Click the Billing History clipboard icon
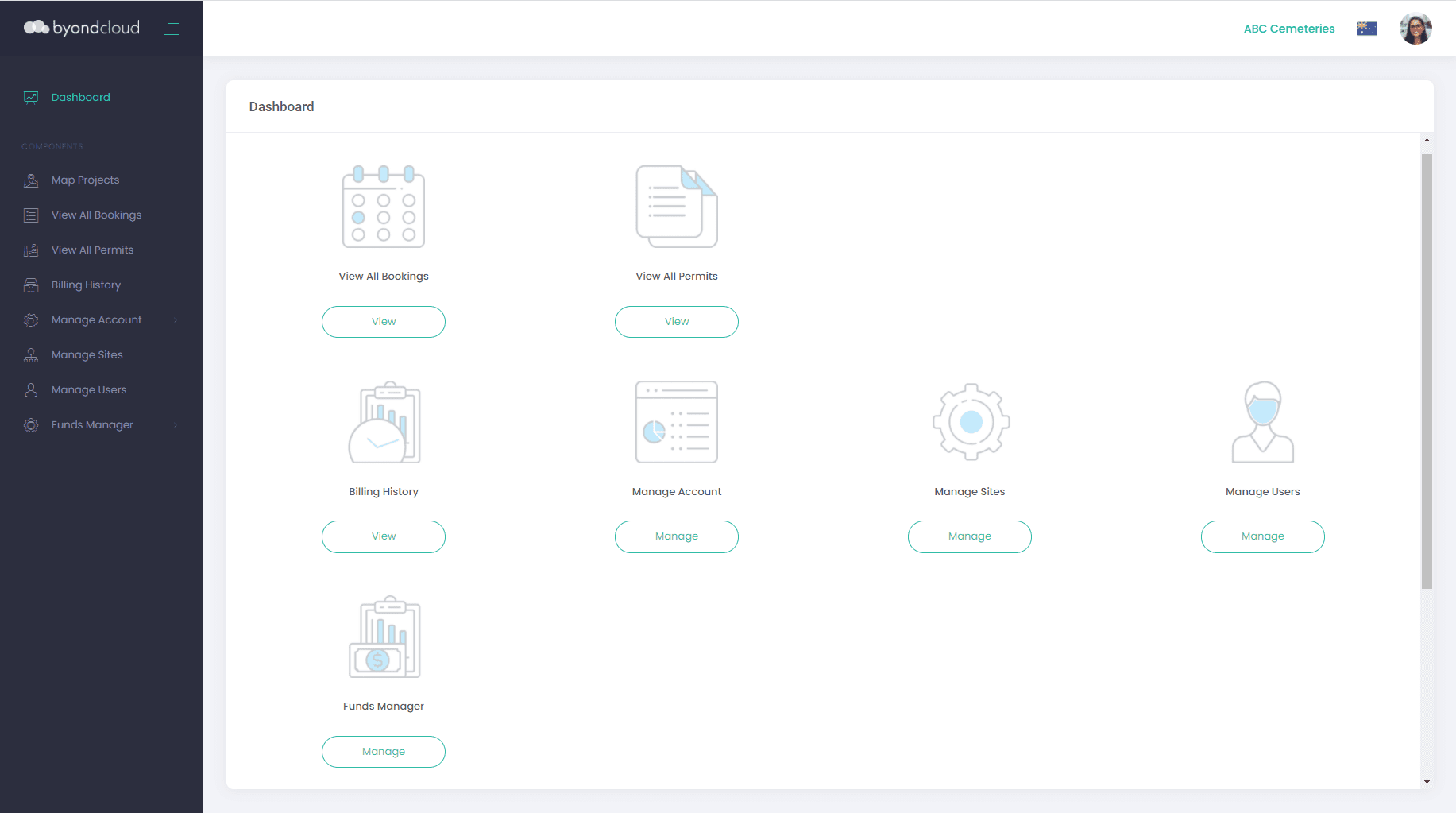Screen dimensions: 1456x813 click(384, 422)
